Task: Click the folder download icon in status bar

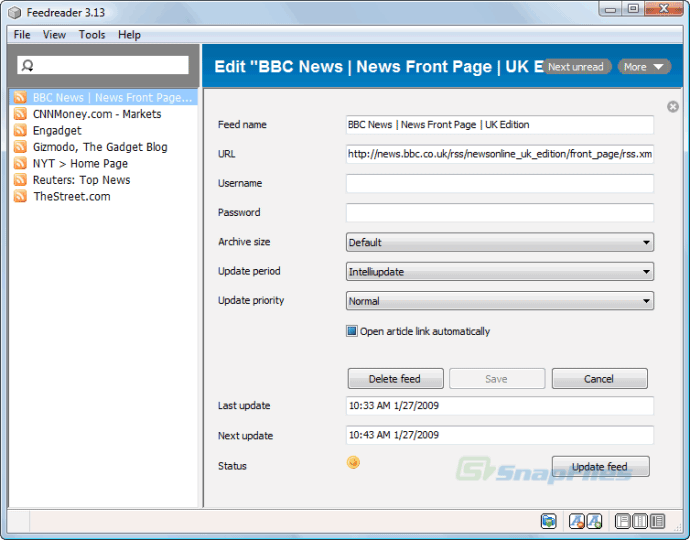Action: coord(549,521)
